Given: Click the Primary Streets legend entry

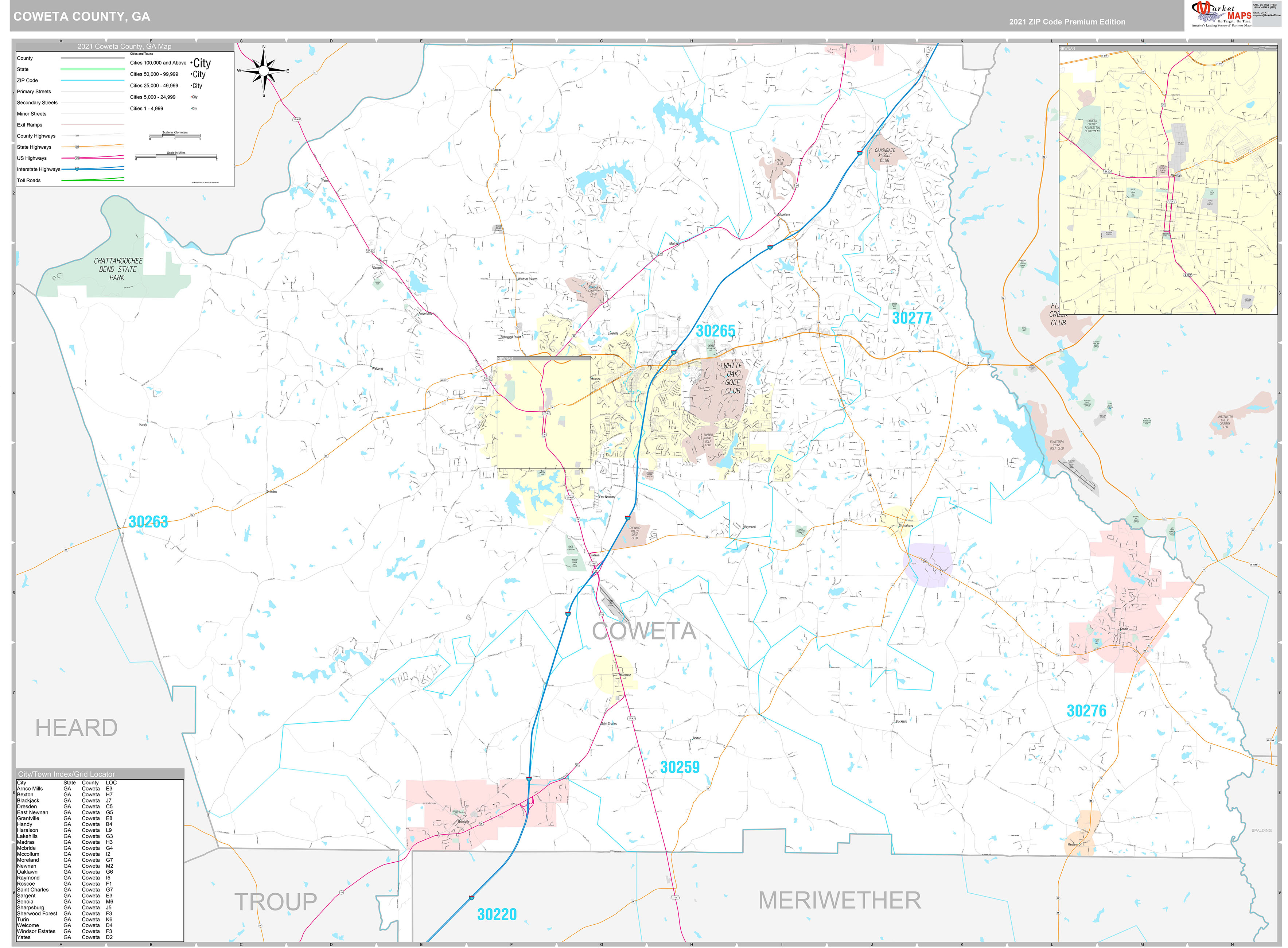Looking at the screenshot, I should point(34,91).
